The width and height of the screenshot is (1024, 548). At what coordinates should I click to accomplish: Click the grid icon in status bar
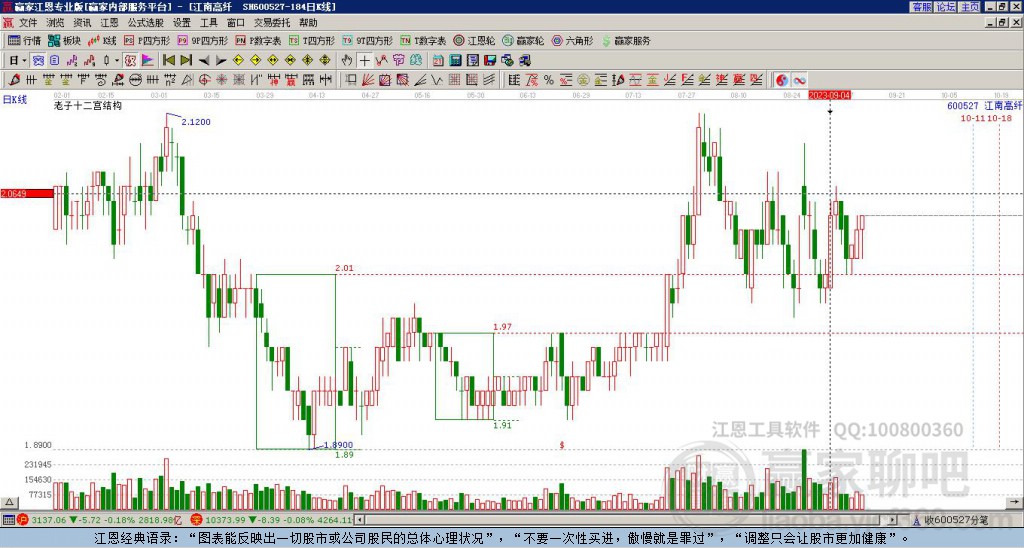pos(8,520)
